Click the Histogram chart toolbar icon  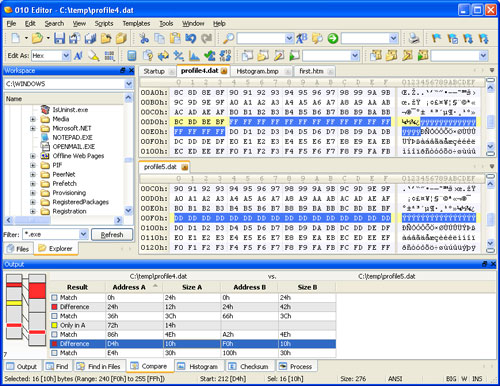click(194, 56)
